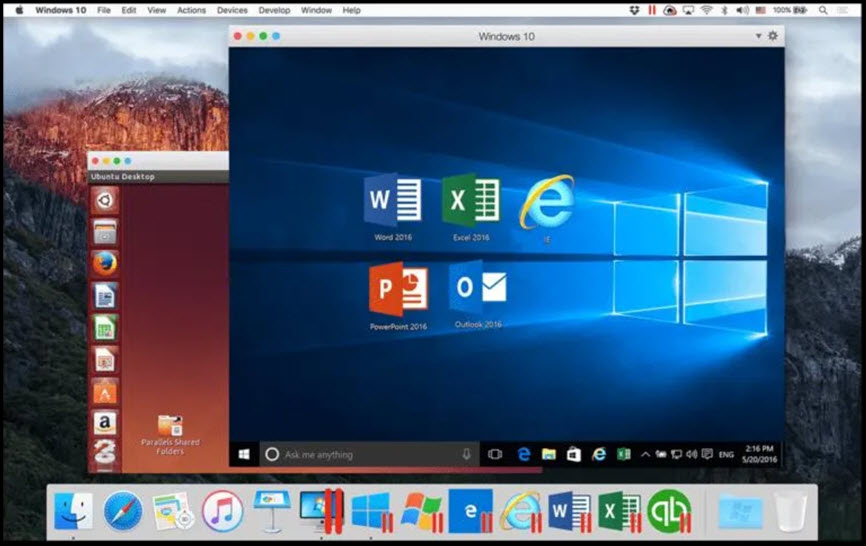Open iTunes from the Dock
Viewport: 866px width, 546px height.
coord(223,511)
